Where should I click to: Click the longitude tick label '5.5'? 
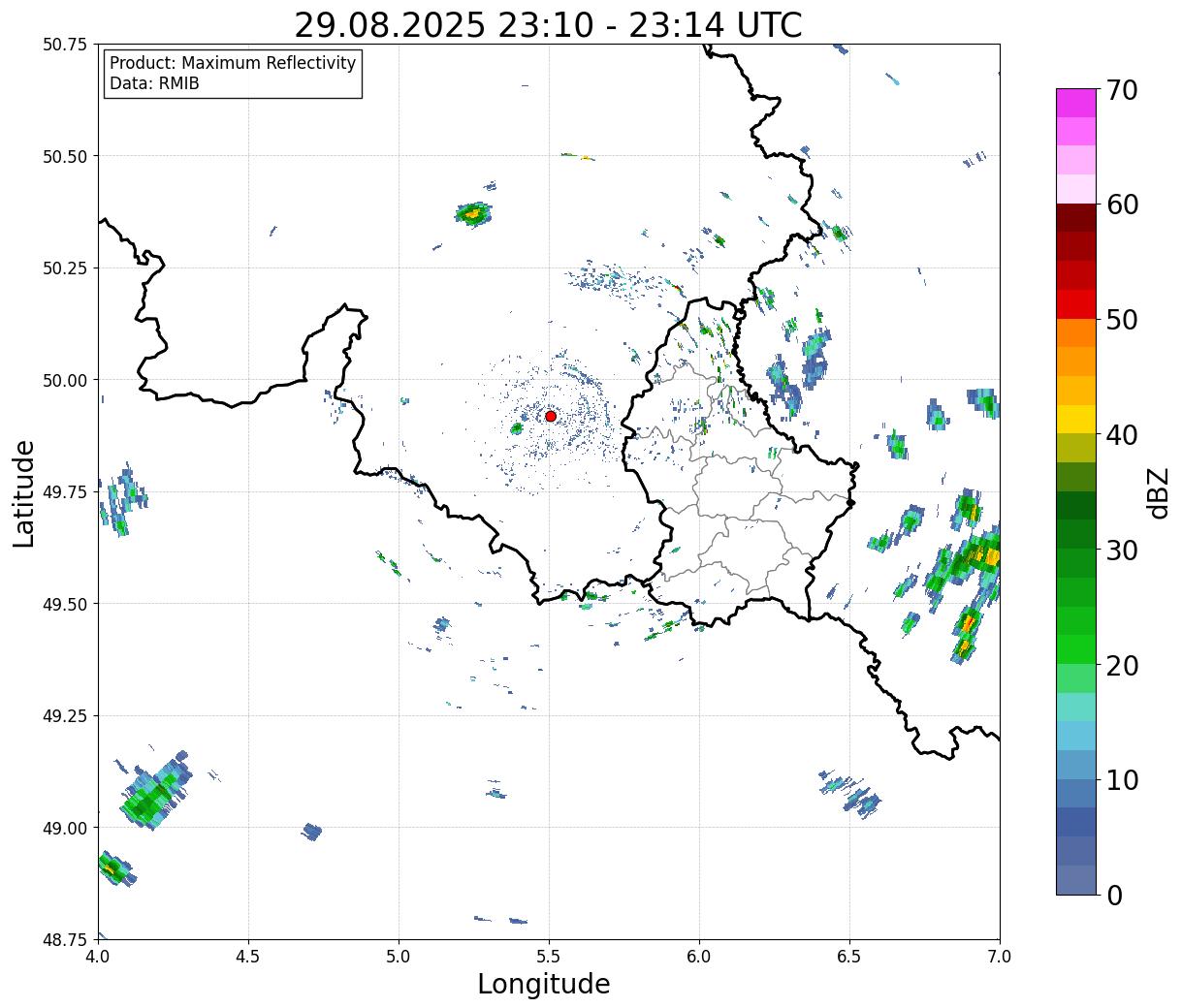click(549, 957)
